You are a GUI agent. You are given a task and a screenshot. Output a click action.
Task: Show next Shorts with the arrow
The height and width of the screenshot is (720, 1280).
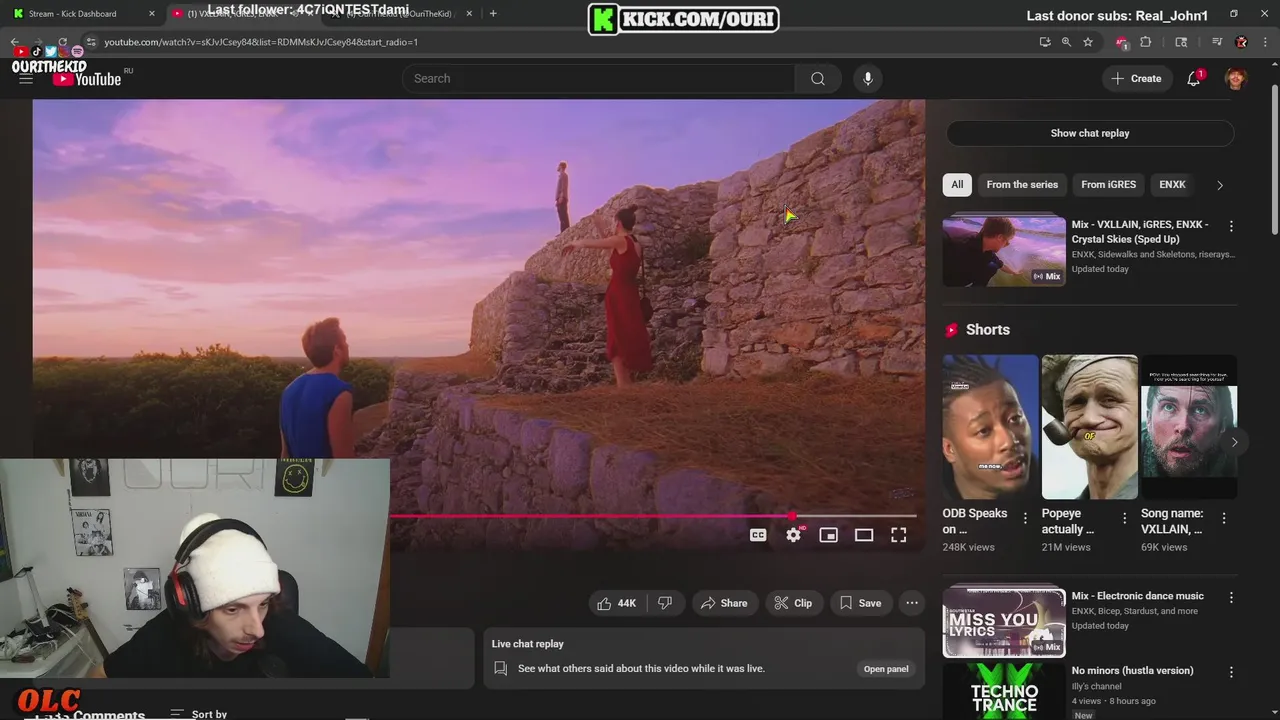[x=1234, y=442]
